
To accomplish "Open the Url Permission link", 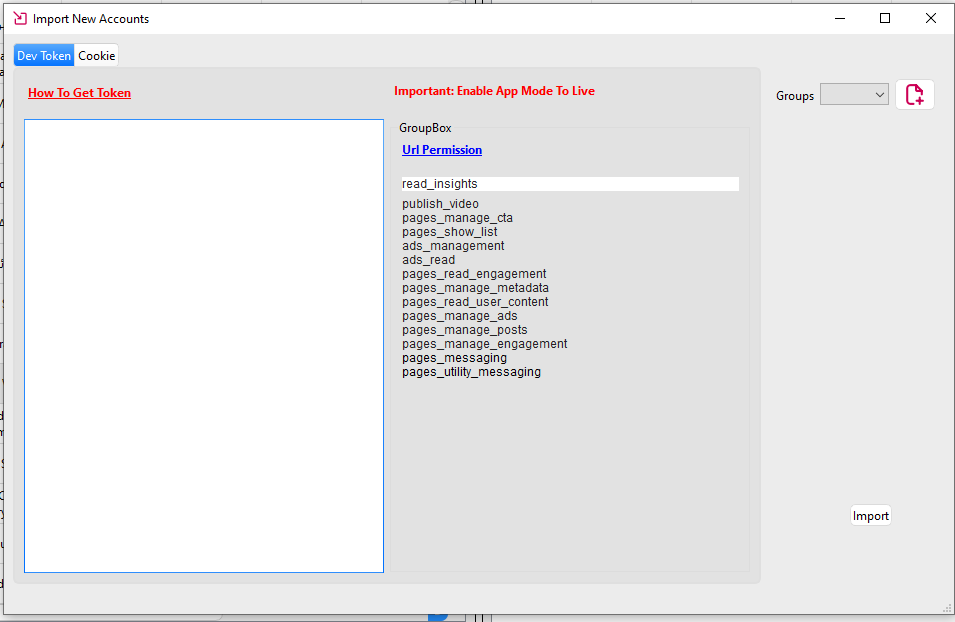I will (441, 150).
